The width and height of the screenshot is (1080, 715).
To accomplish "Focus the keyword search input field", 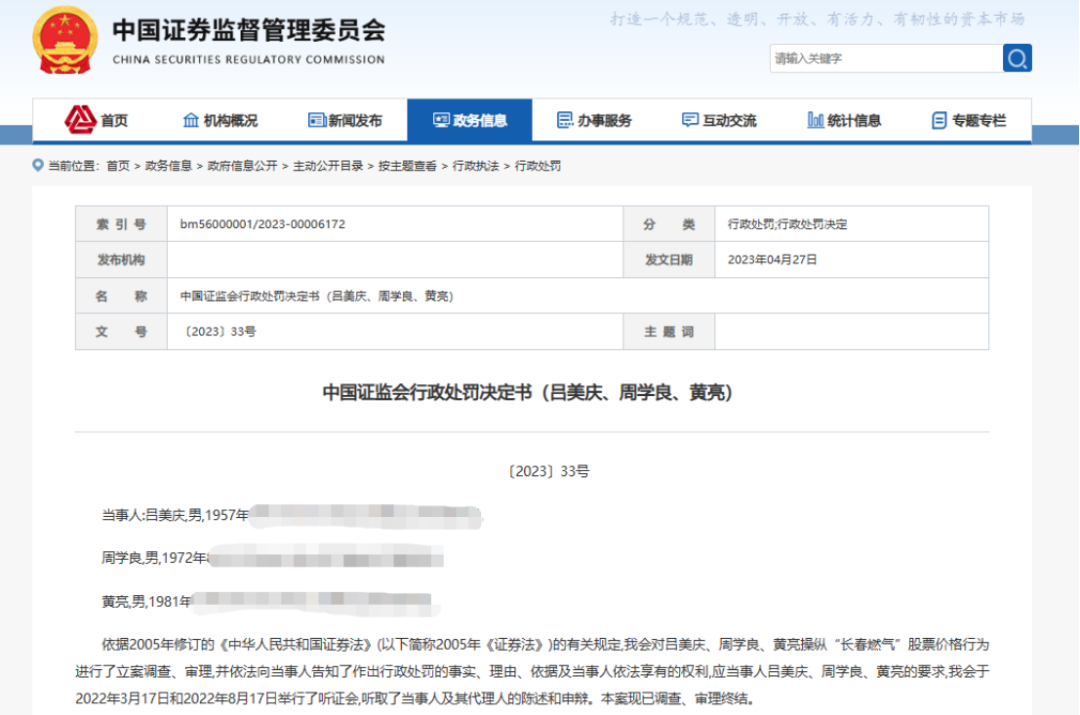I will click(x=886, y=59).
